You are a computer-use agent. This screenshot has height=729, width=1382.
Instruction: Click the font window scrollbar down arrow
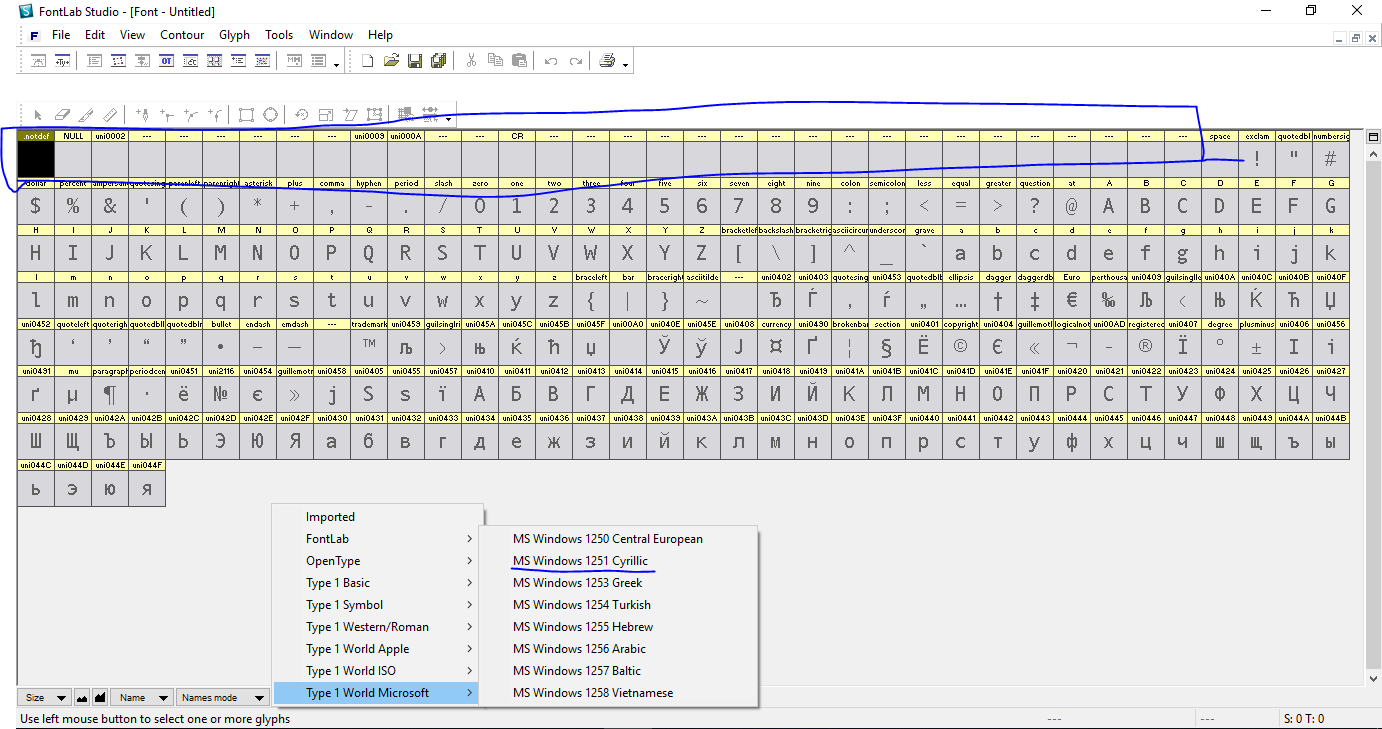tap(1373, 679)
